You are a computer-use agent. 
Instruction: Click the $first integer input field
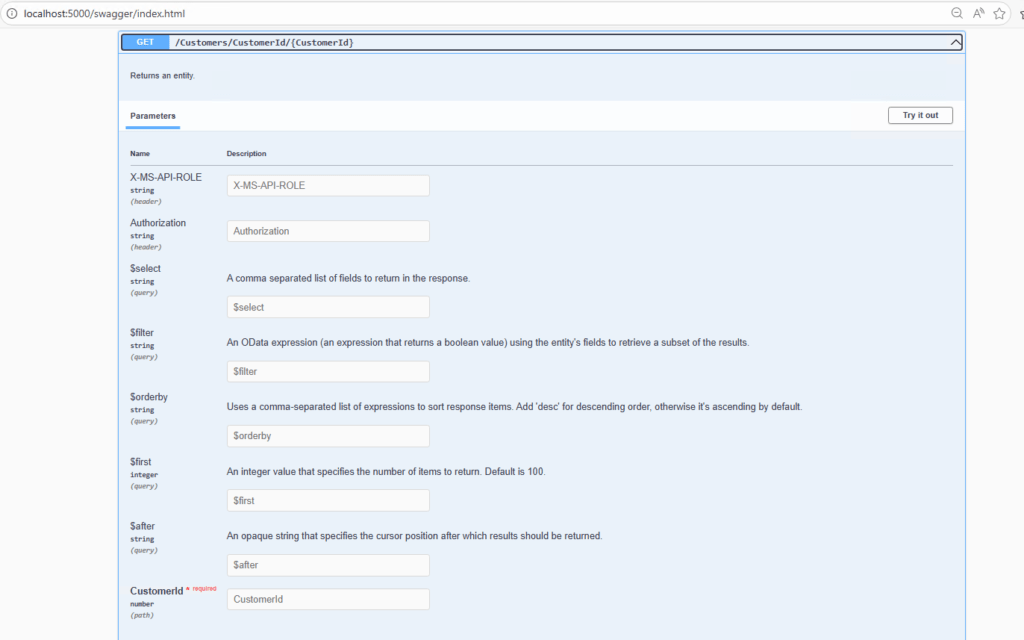328,500
